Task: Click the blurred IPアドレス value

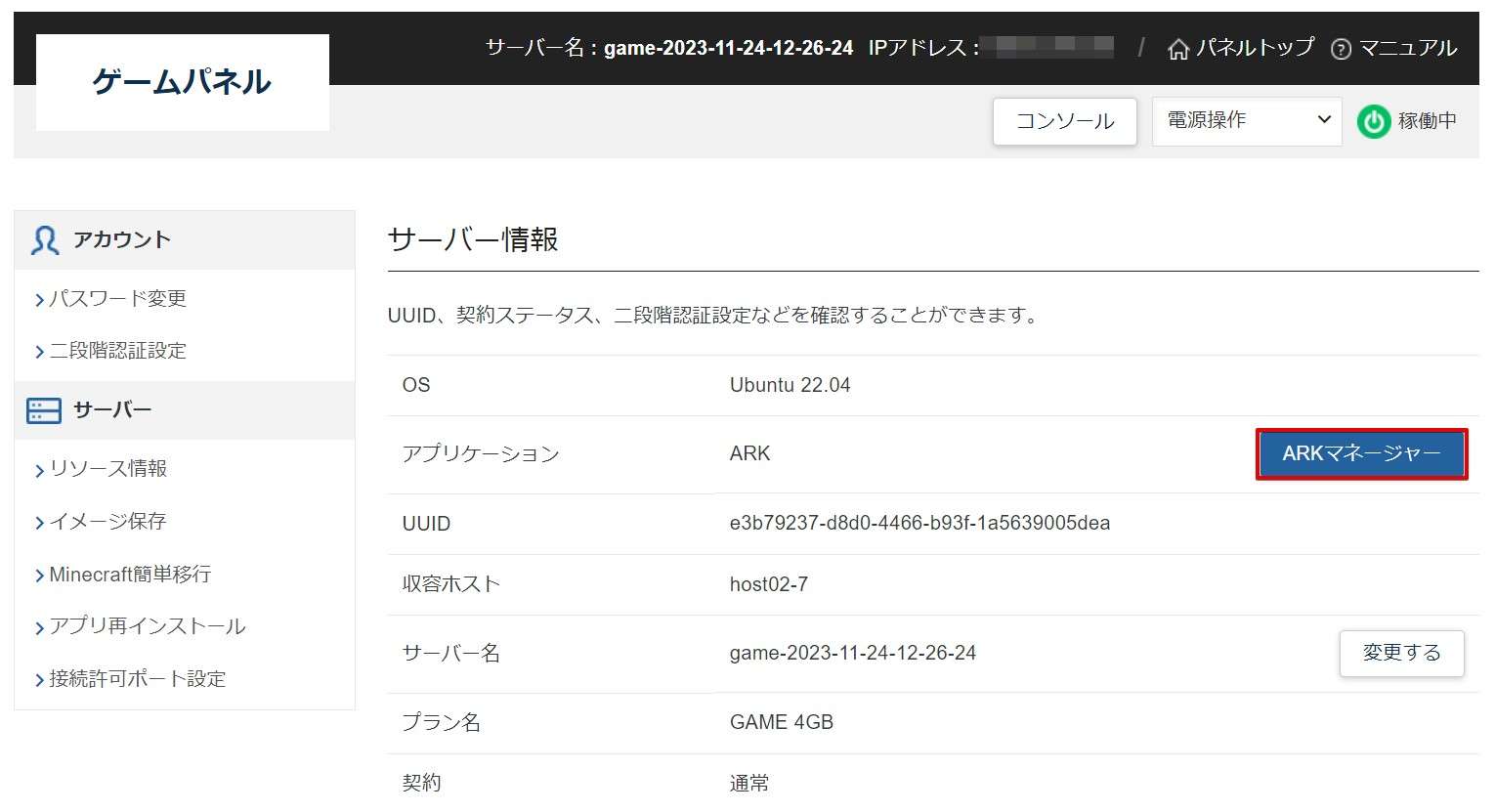Action: (x=1047, y=47)
